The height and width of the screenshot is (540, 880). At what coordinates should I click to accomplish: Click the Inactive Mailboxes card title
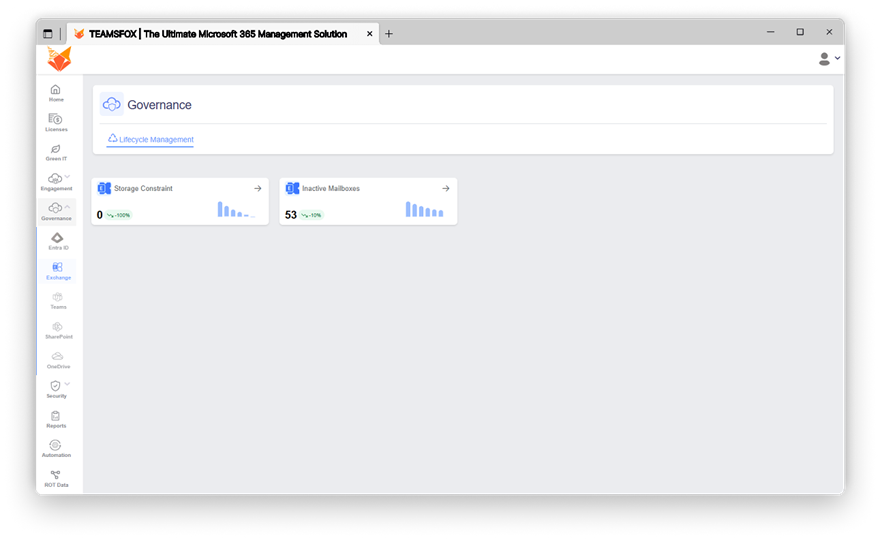point(331,189)
